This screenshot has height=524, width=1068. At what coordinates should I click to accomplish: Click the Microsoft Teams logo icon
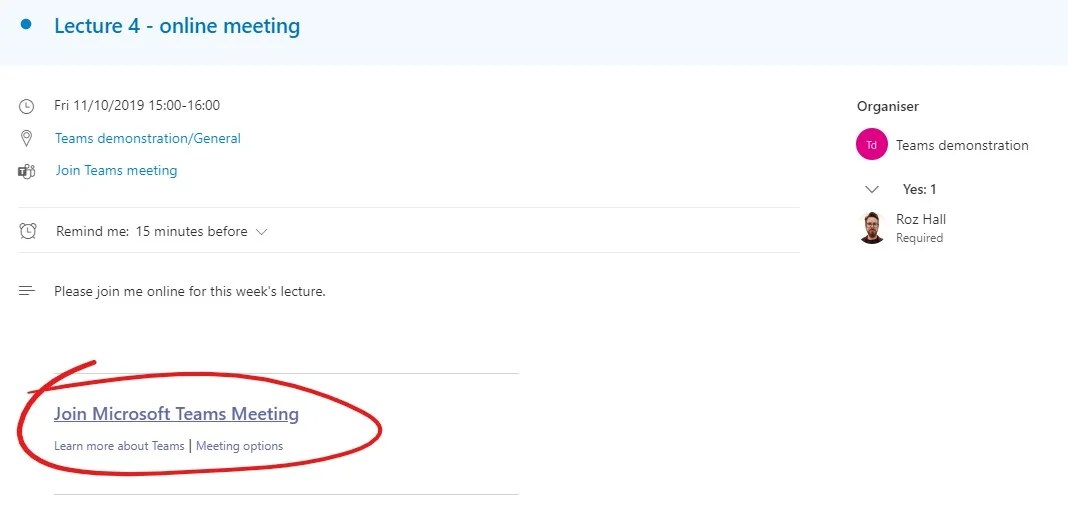(x=27, y=171)
